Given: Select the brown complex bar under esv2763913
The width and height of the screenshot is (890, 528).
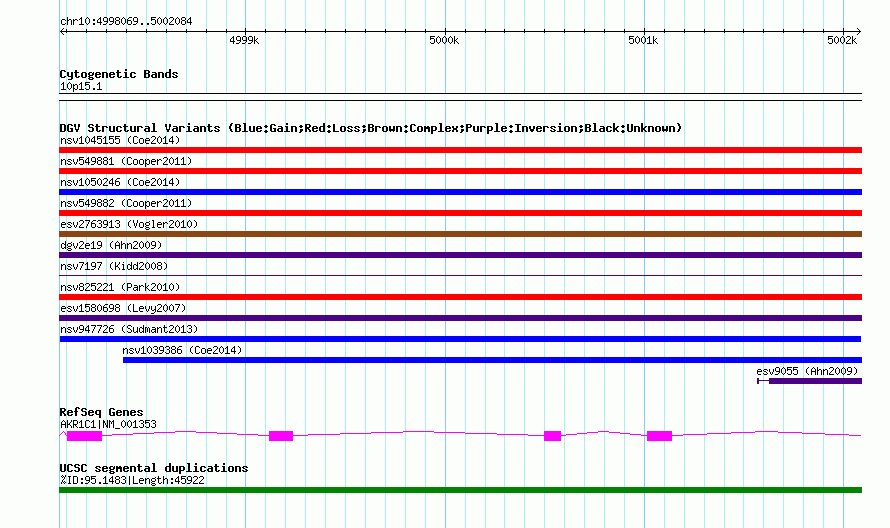Looking at the screenshot, I should pyautogui.click(x=460, y=234).
